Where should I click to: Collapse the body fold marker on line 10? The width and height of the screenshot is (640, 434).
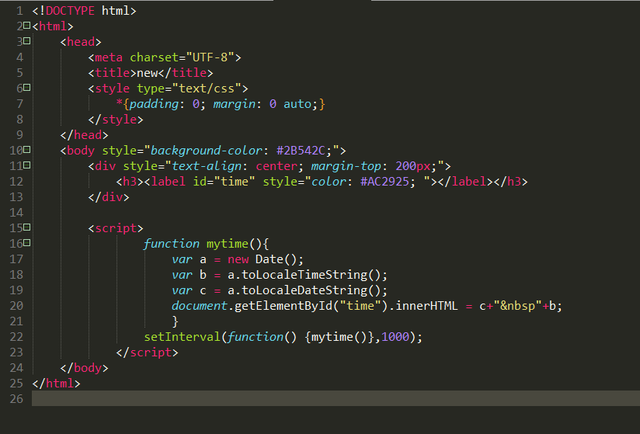[x=27, y=150]
